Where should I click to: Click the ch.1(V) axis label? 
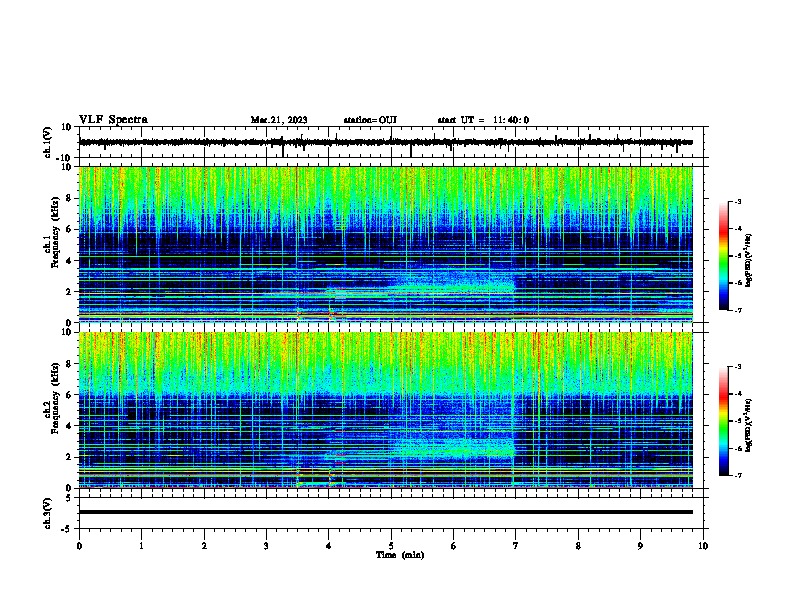[48, 142]
